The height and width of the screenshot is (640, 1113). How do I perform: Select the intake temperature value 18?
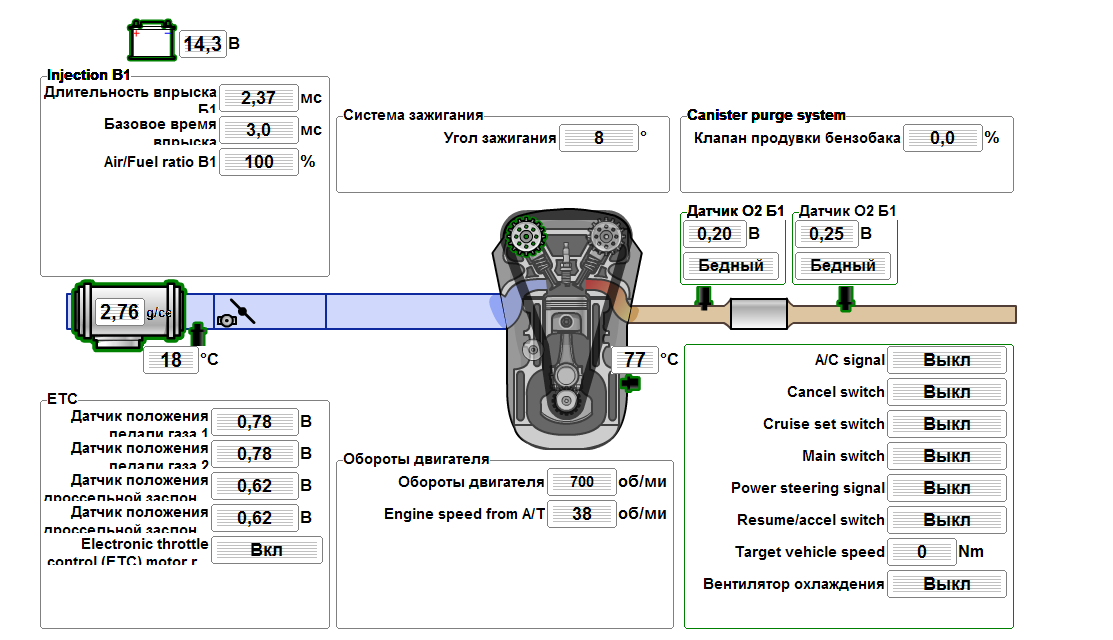coord(171,360)
